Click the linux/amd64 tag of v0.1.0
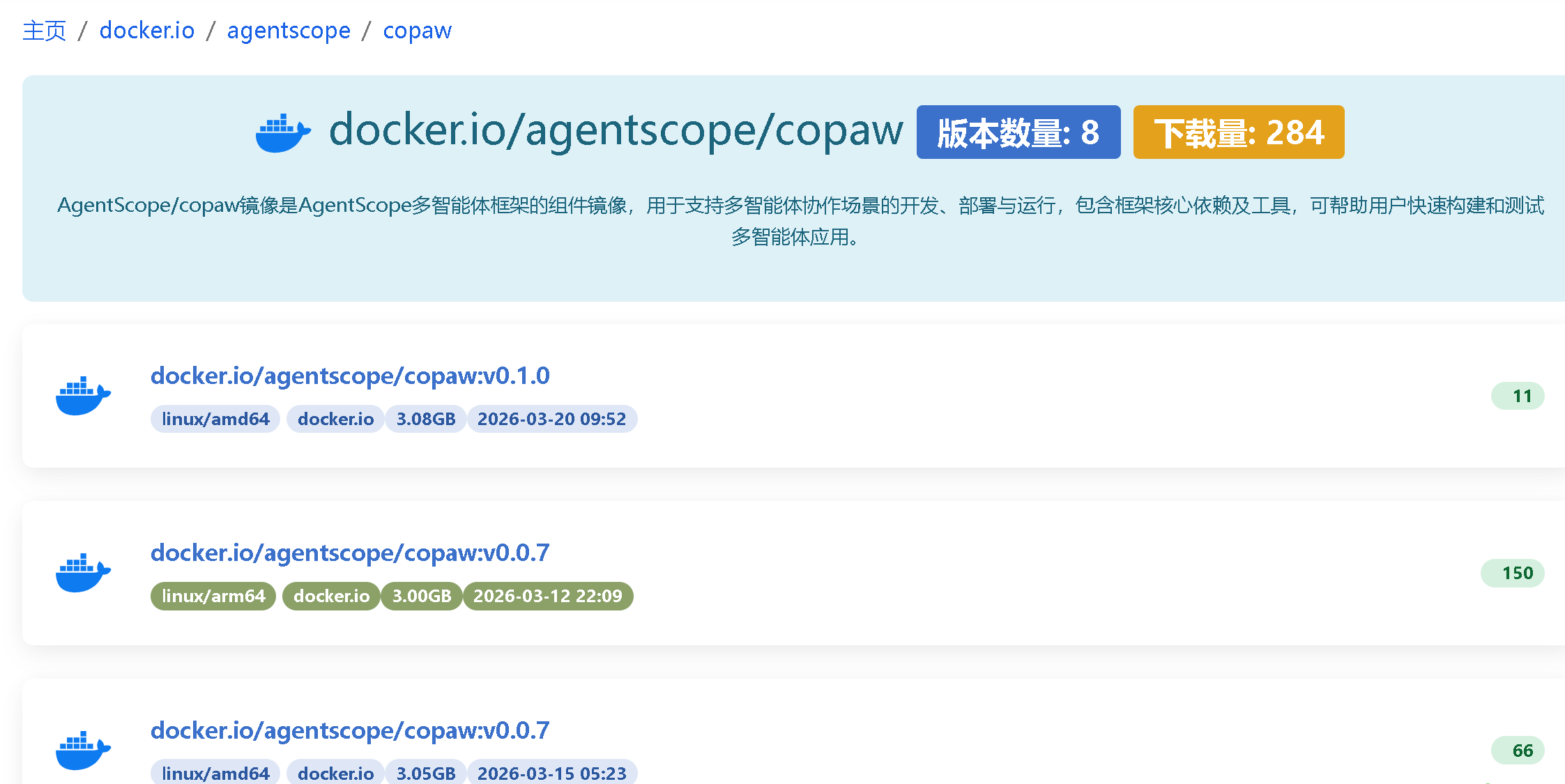 [215, 419]
